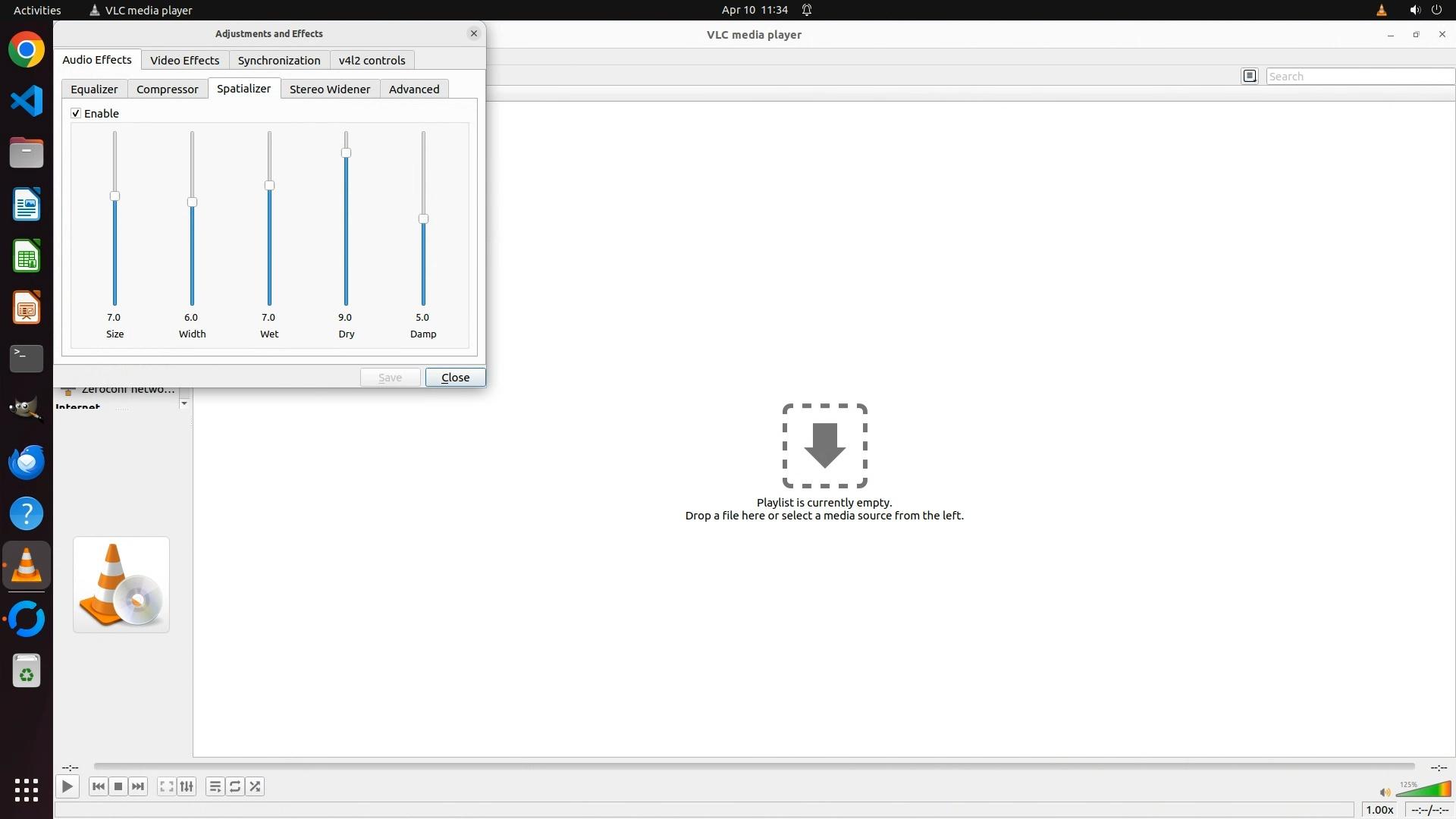Click in the playlist Search field
This screenshot has height=819, width=1456.
(x=1357, y=76)
